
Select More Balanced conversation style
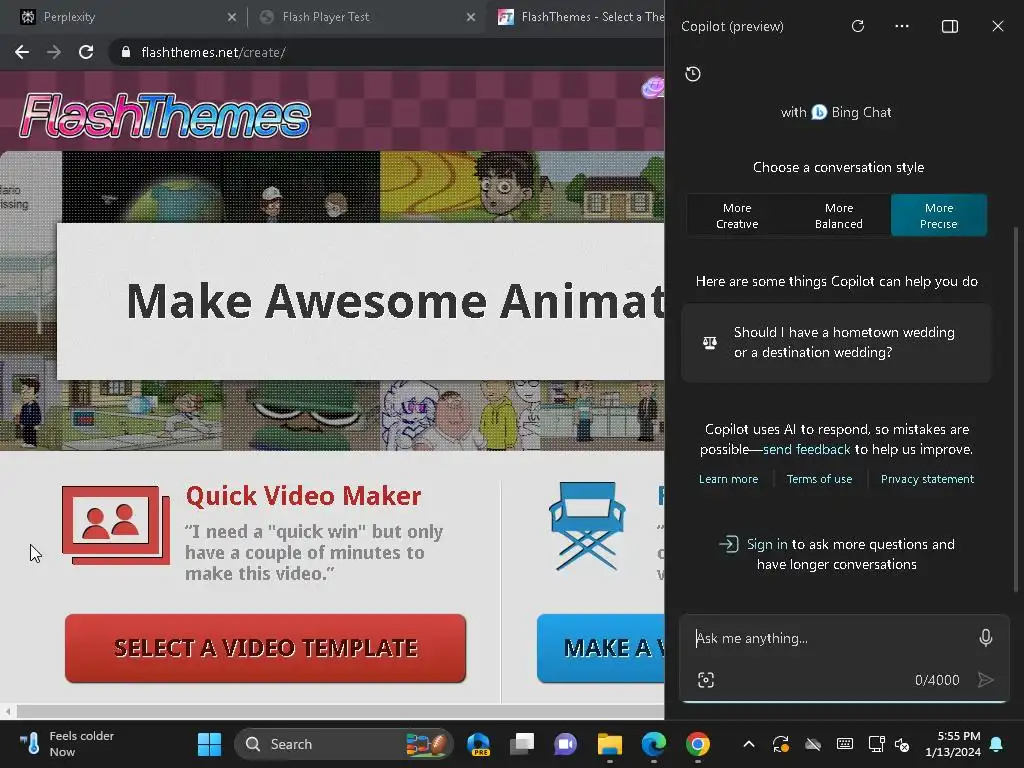(x=839, y=216)
